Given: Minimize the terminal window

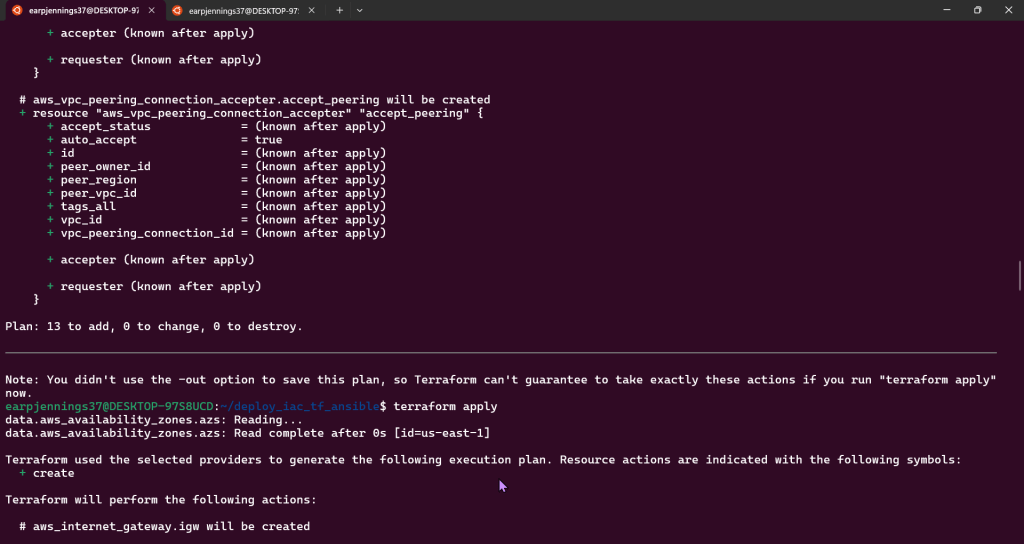Looking at the screenshot, I should tap(943, 10).
